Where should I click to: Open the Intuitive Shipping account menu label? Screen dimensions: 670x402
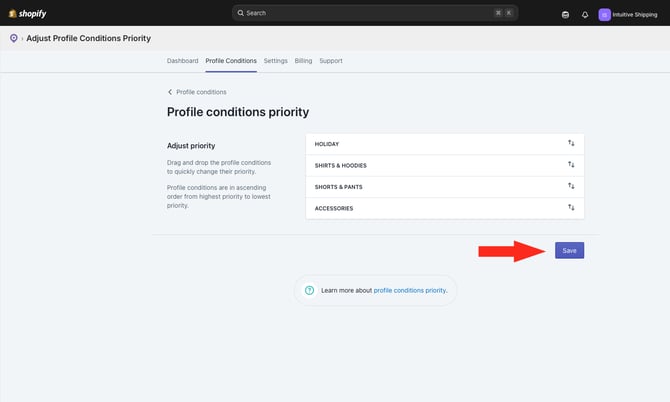[635, 15]
